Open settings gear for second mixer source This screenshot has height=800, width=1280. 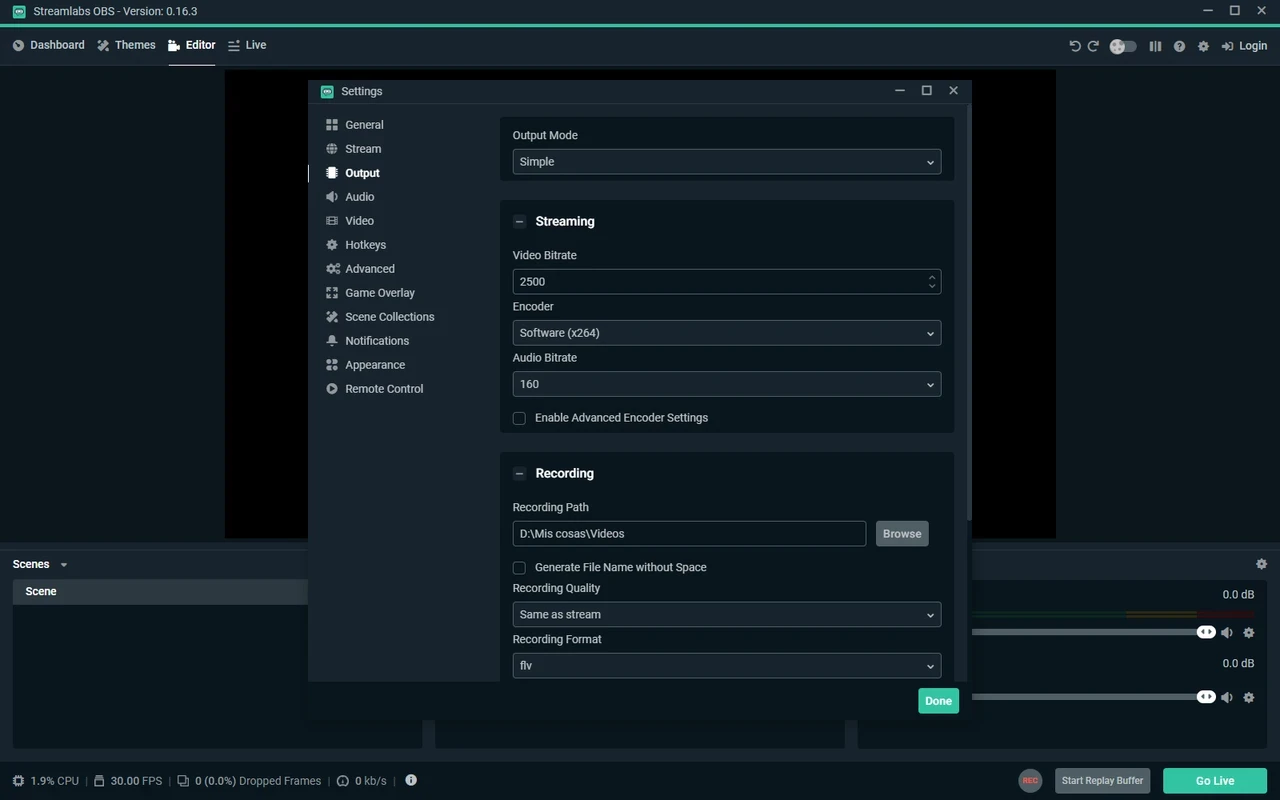[x=1248, y=697]
